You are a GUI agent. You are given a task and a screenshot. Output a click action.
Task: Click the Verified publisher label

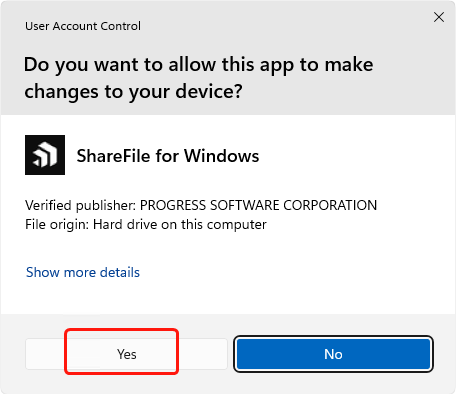coord(80,205)
